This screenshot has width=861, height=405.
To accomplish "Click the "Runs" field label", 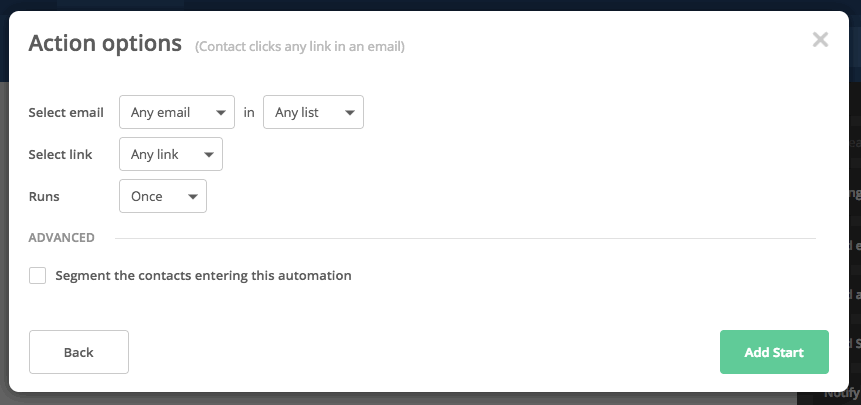I will click(x=44, y=196).
